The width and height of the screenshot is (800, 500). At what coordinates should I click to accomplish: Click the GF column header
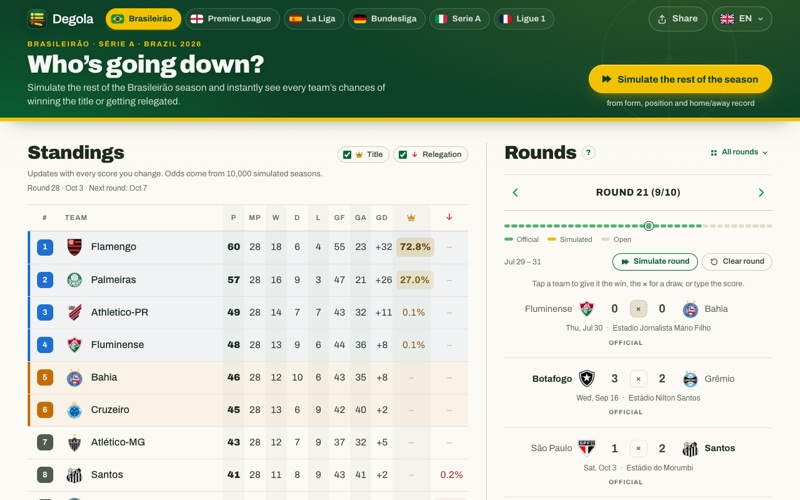pos(339,218)
